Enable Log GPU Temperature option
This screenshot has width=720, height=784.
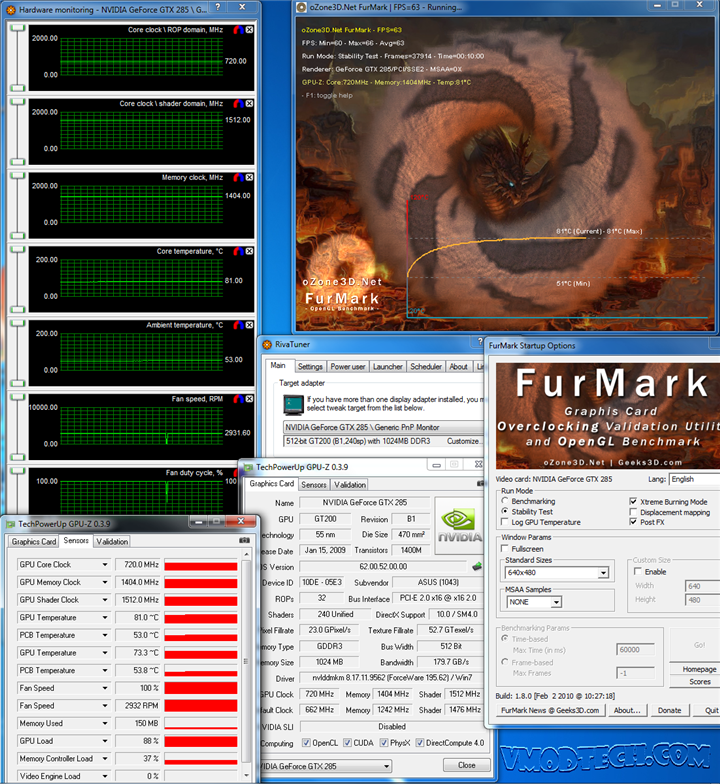point(504,522)
